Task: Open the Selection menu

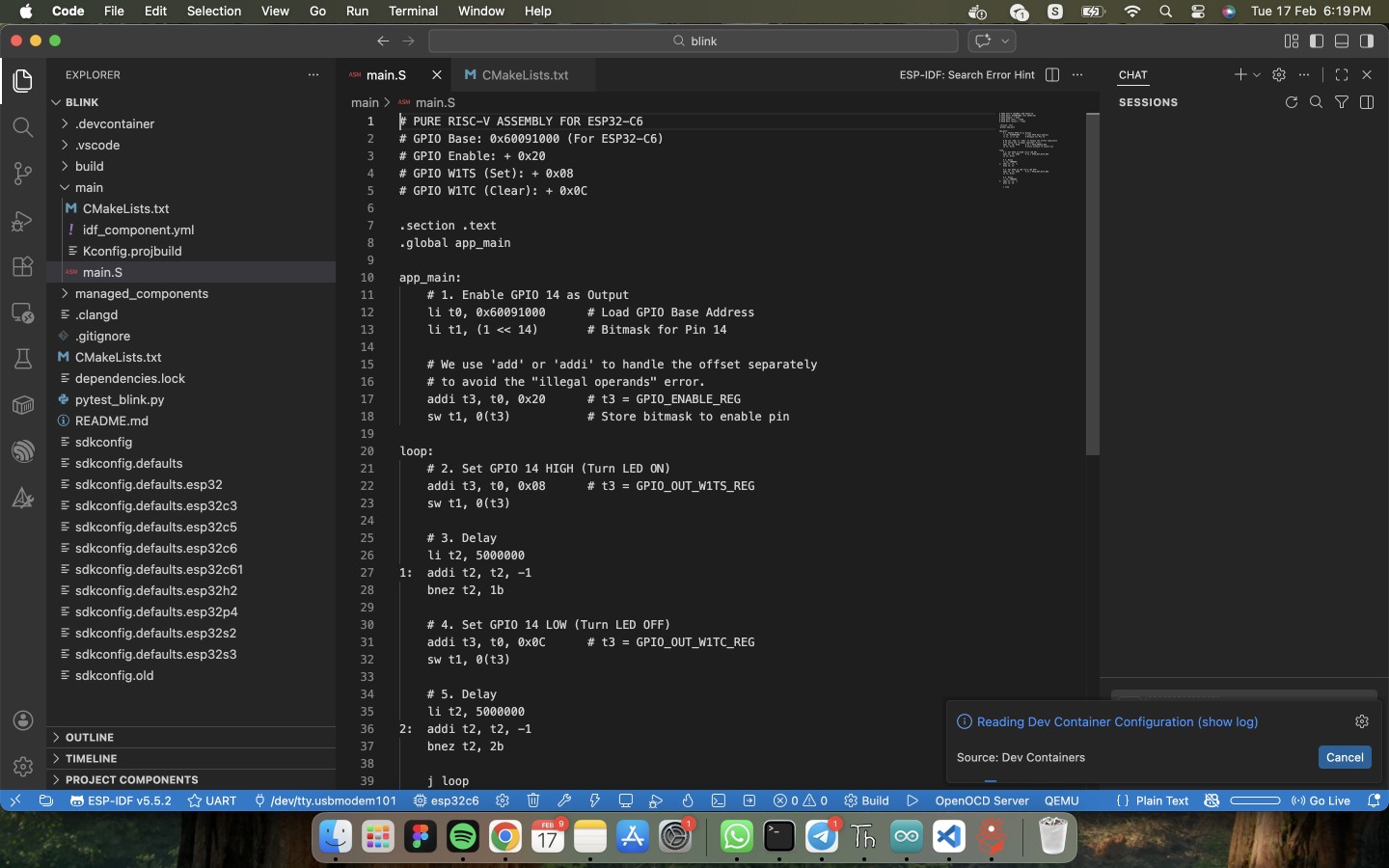Action: (x=214, y=11)
